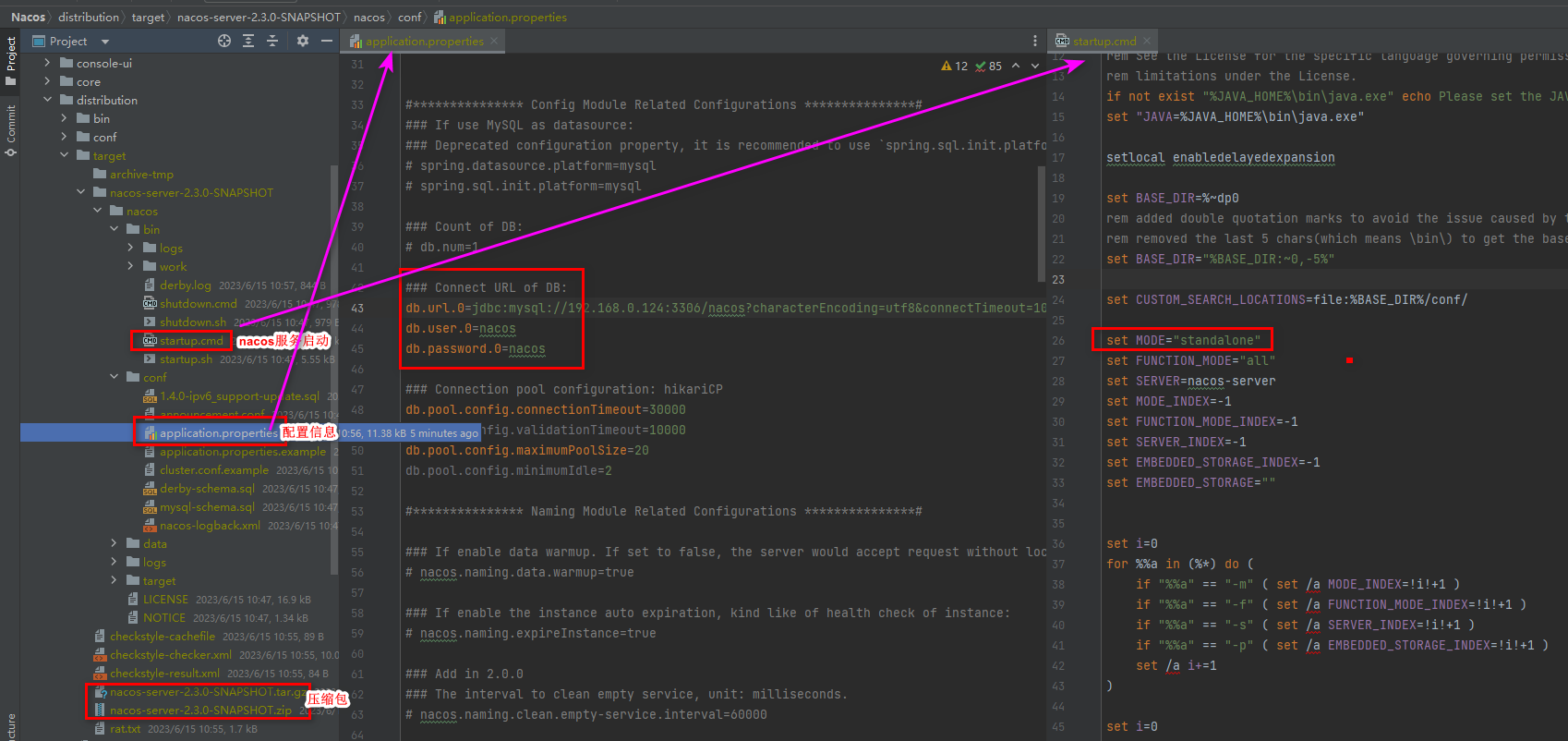
Task: Select checkstyle-checker.xml in the tree
Action: tap(171, 655)
